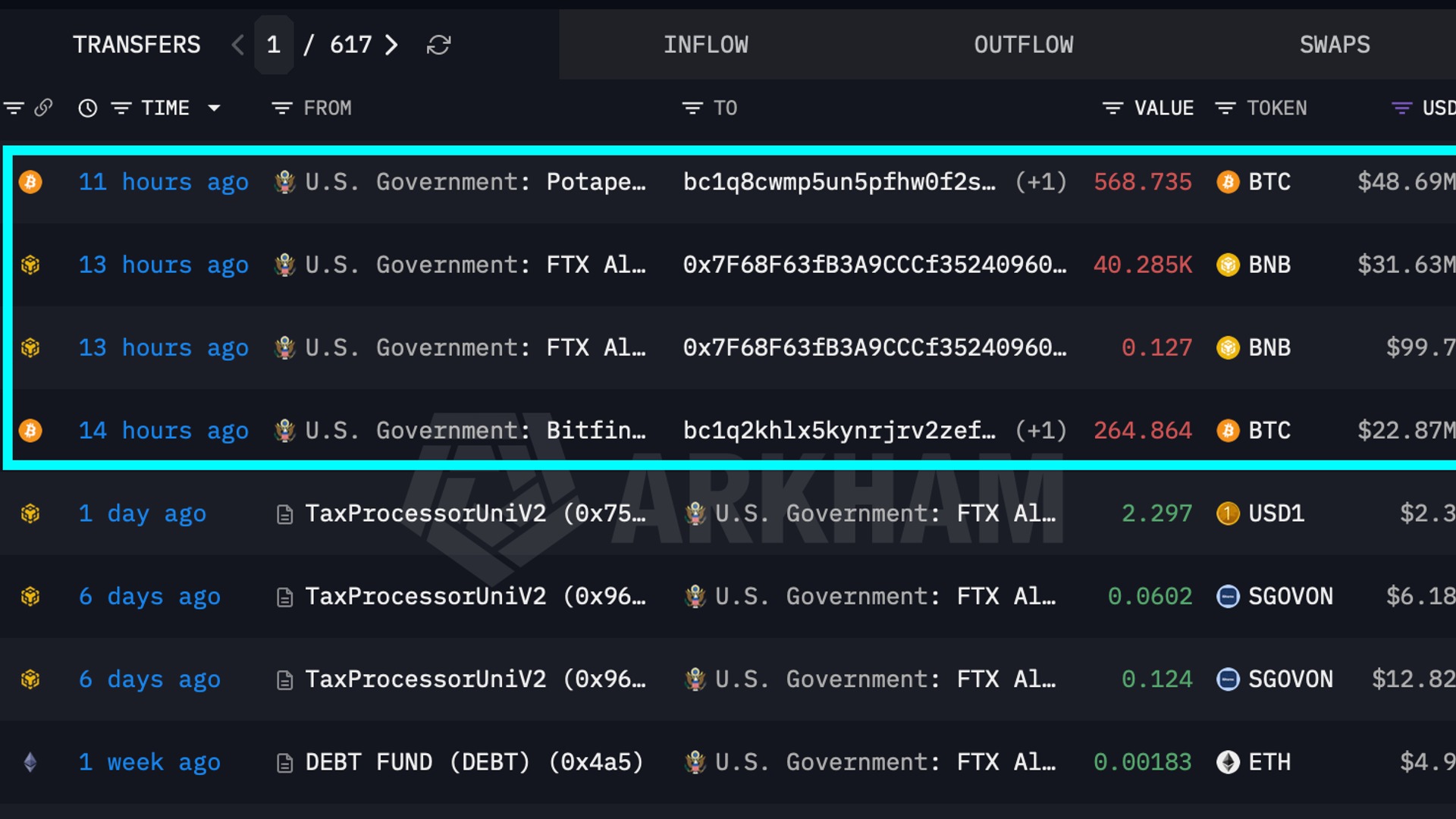This screenshot has height=819, width=1456.
Task: Click the USD1 token icon
Action: [1228, 513]
